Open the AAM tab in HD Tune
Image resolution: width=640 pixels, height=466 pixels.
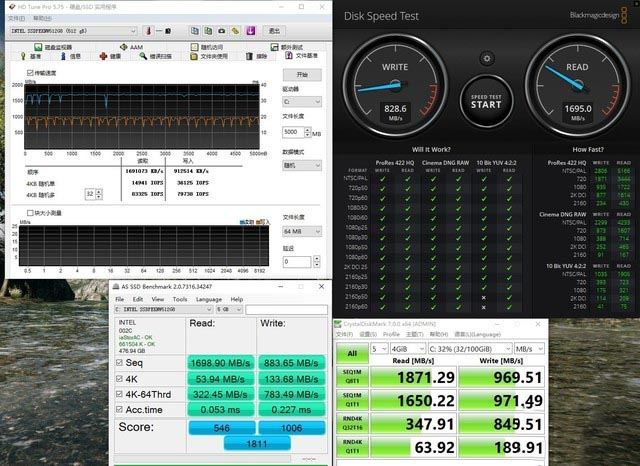[x=131, y=47]
